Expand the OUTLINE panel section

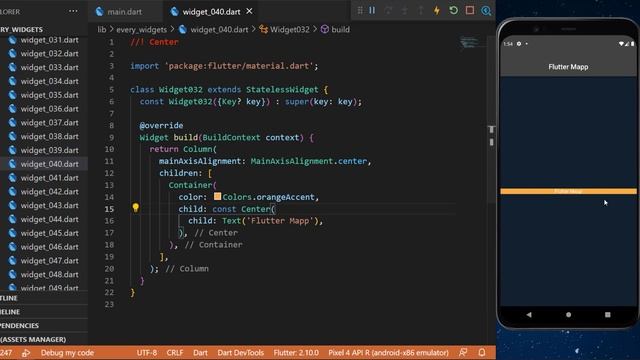click(44, 298)
